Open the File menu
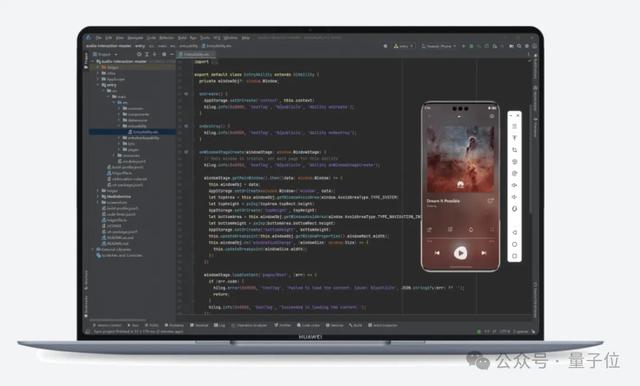 tap(99, 38)
